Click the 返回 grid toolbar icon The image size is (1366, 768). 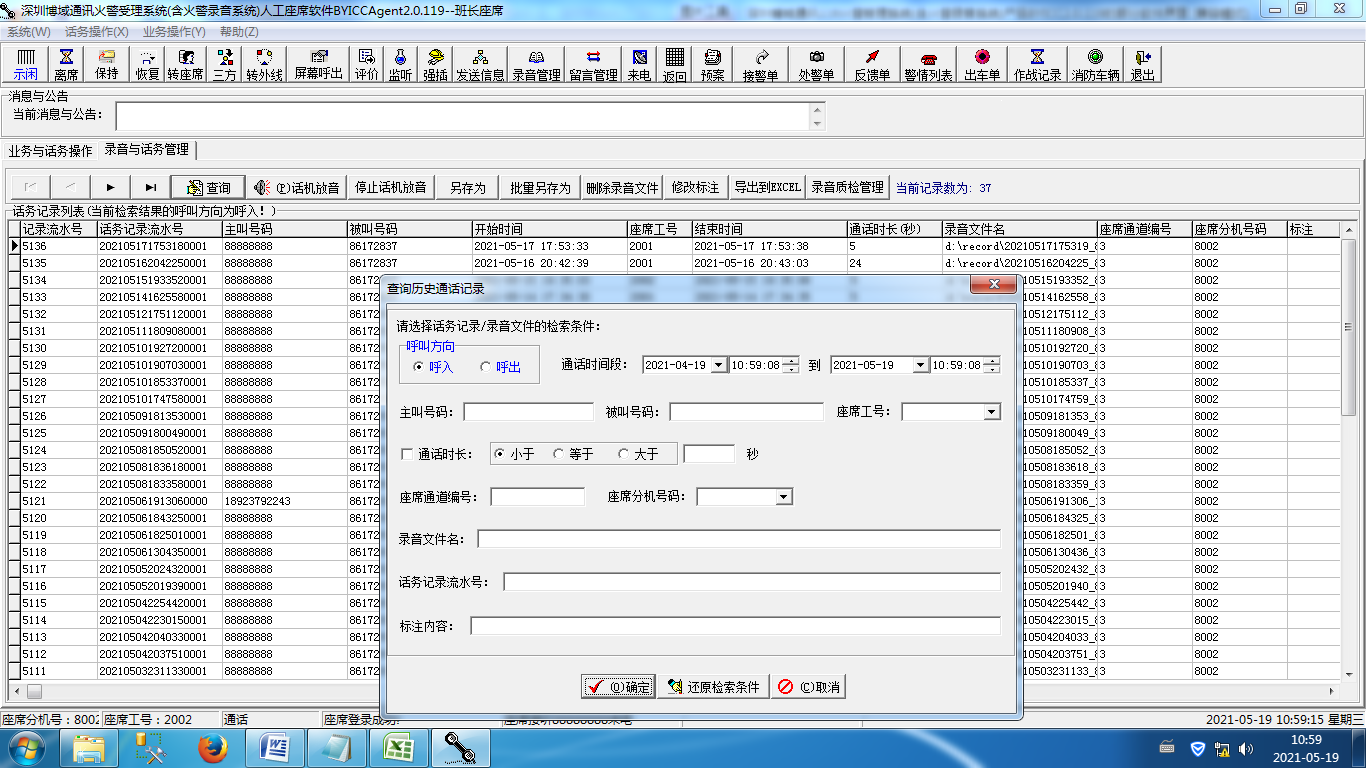(x=675, y=65)
